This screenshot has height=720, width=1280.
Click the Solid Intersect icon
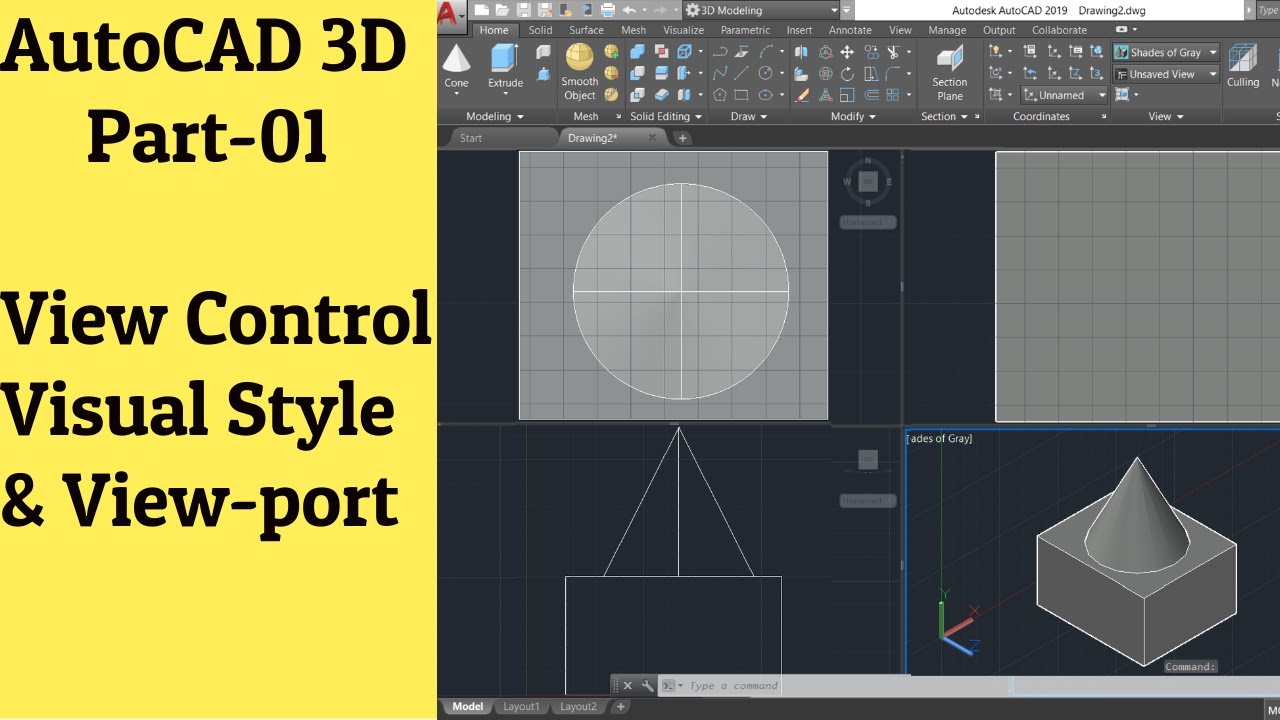pos(637,95)
